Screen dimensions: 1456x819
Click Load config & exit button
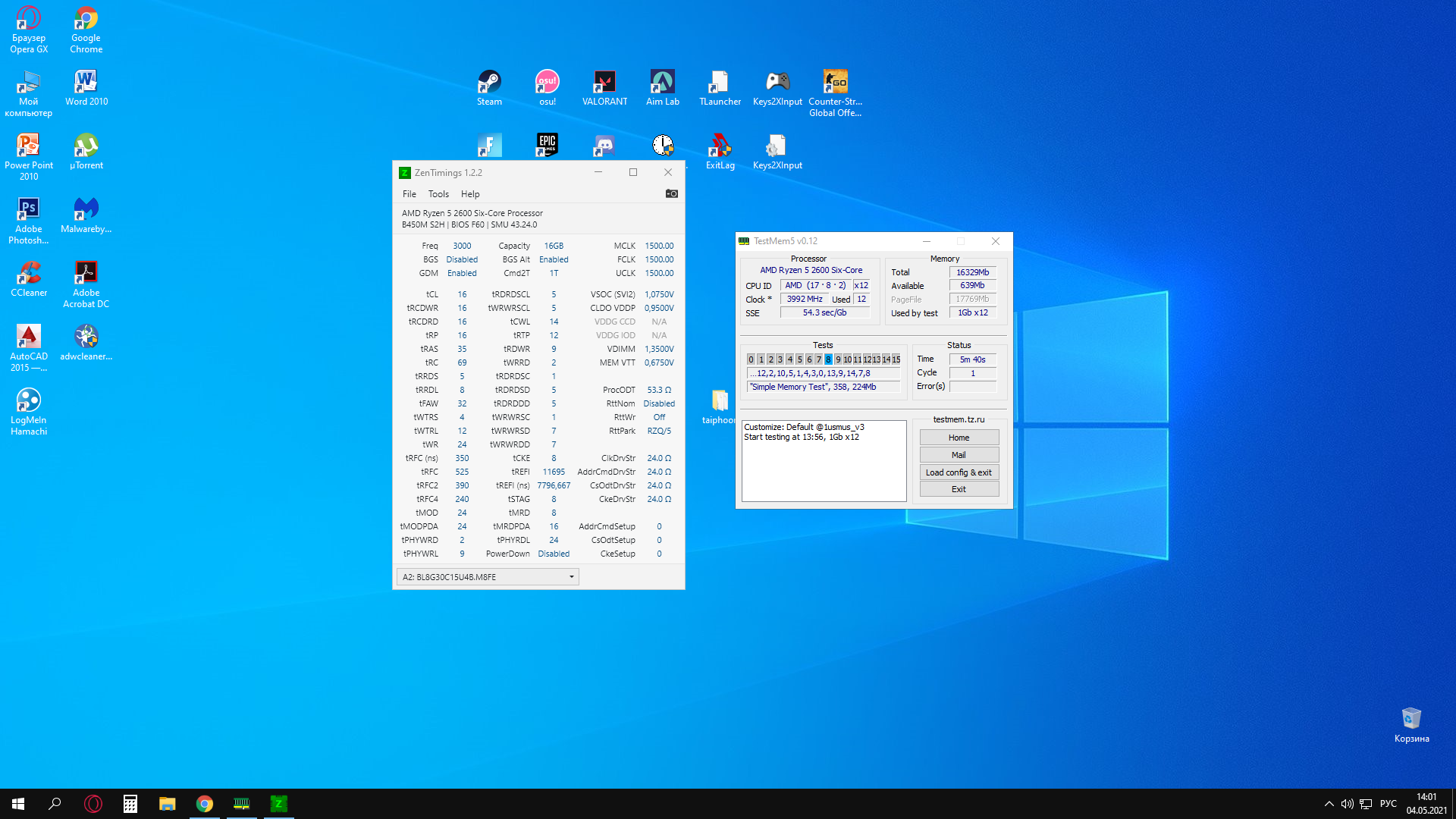(x=959, y=472)
